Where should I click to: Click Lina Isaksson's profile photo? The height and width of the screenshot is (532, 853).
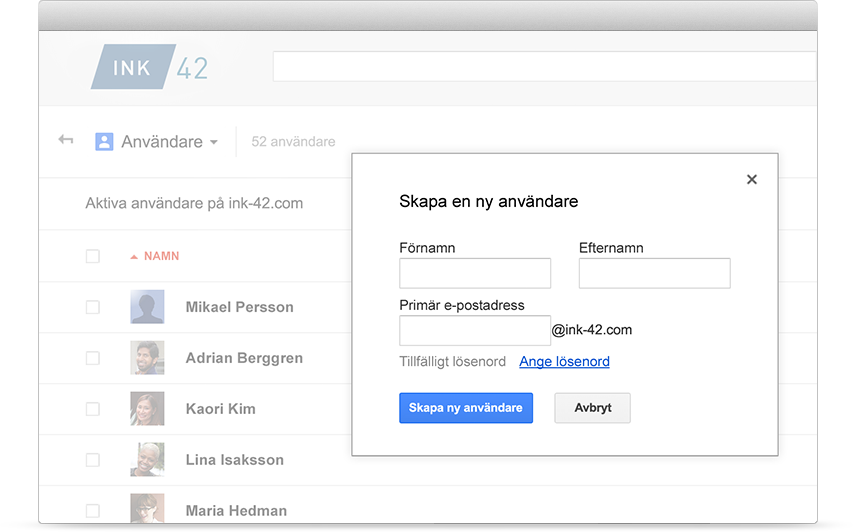pos(147,460)
